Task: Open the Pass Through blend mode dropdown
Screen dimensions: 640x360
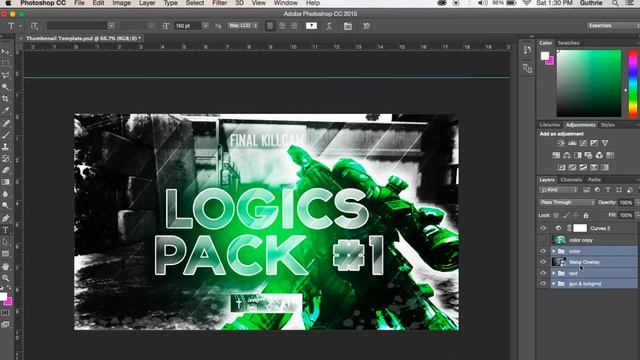Action: pos(567,202)
